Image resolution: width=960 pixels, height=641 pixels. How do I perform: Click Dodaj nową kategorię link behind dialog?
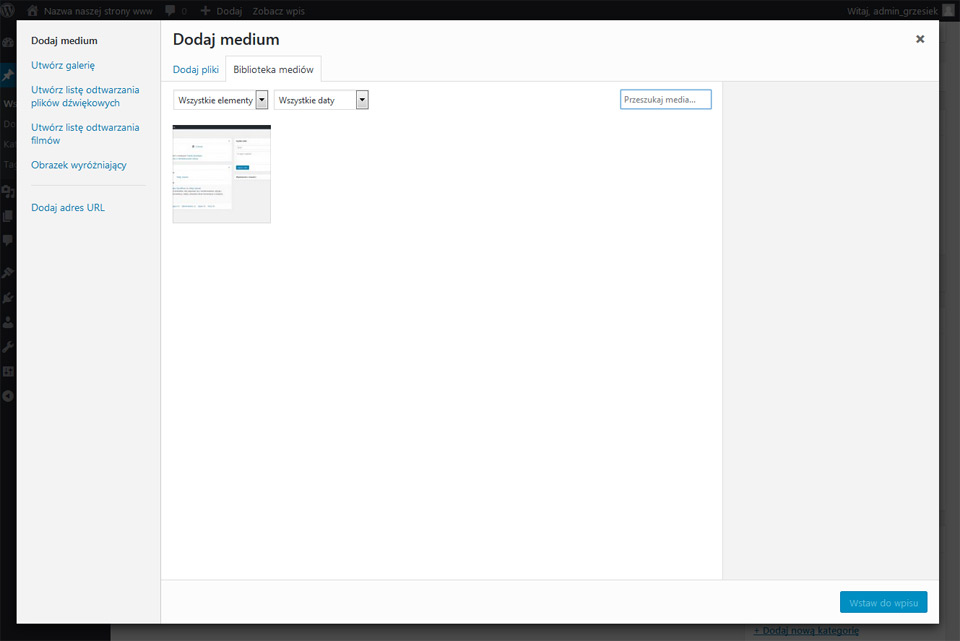[806, 631]
